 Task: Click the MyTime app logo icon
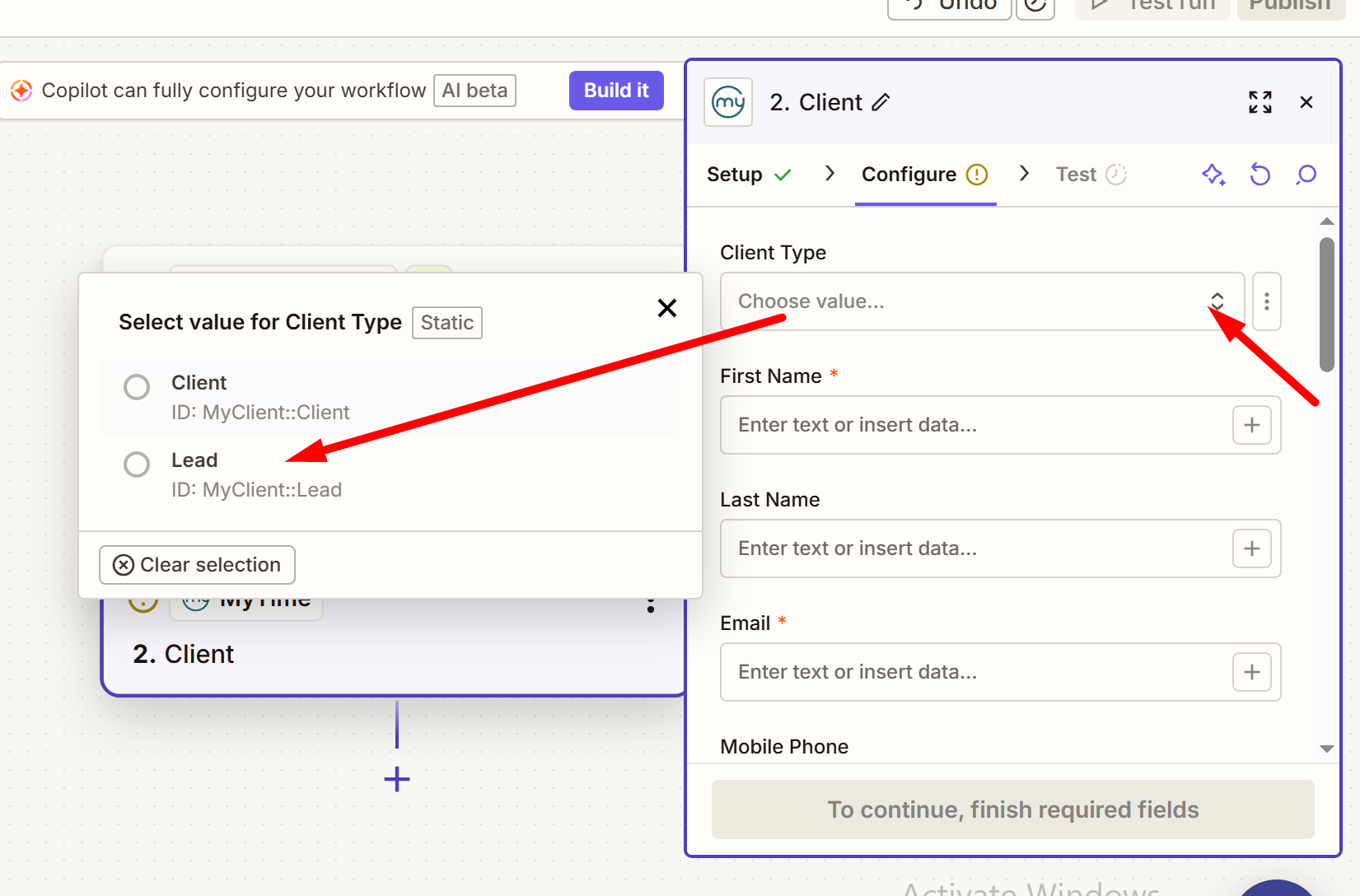[x=728, y=102]
